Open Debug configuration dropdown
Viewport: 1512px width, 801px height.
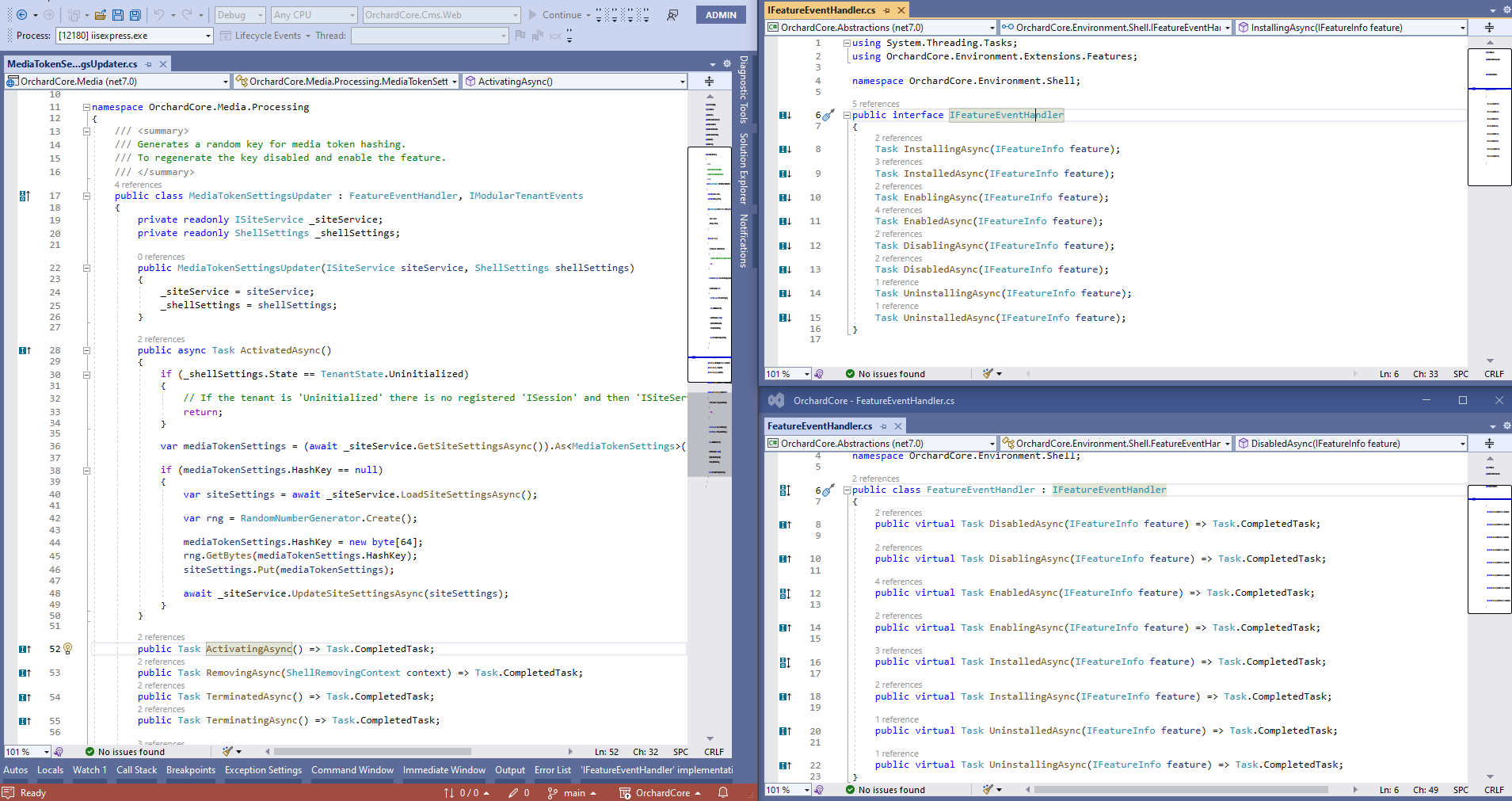pos(240,14)
